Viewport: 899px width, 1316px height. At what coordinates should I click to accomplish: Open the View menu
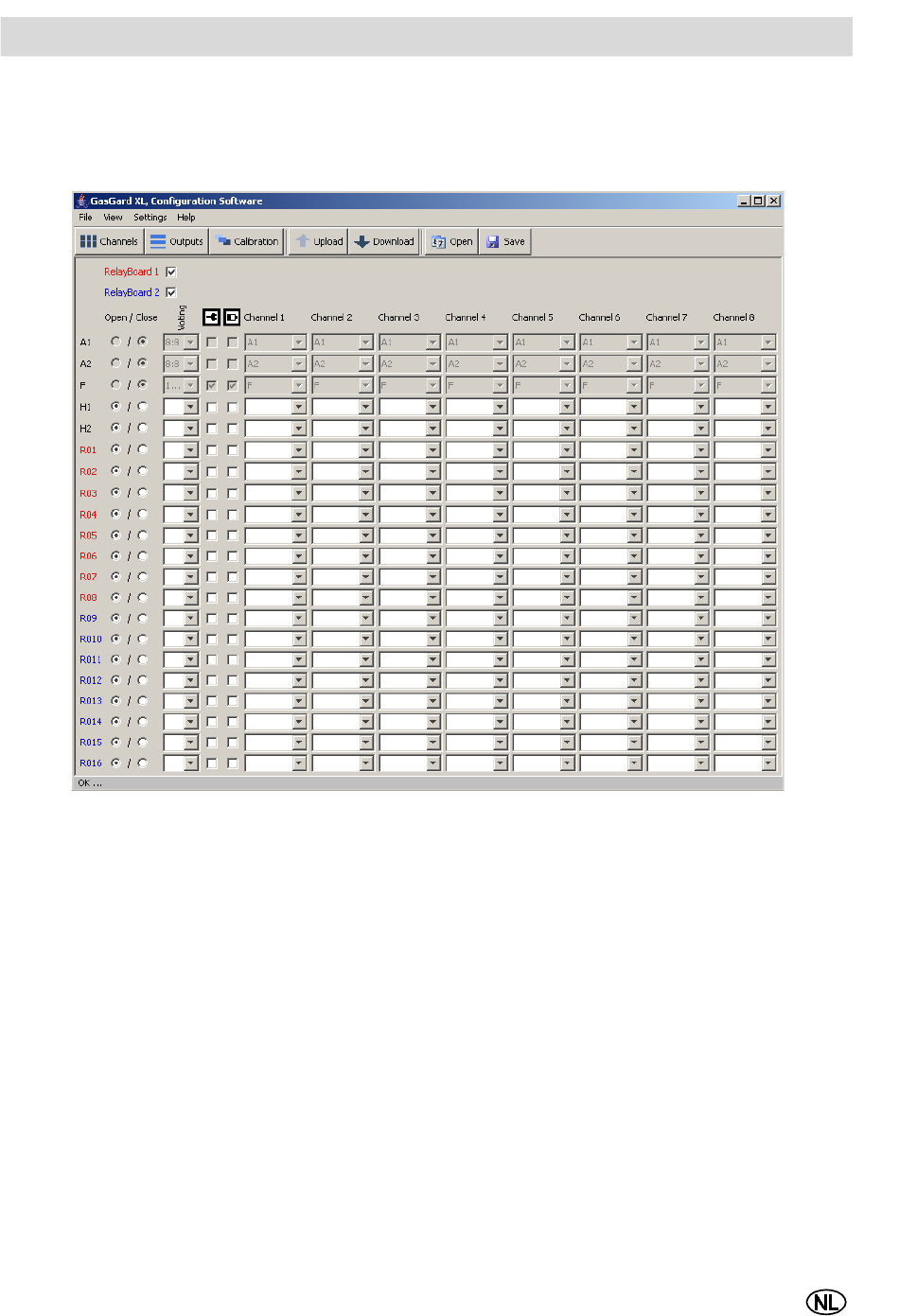[113, 217]
